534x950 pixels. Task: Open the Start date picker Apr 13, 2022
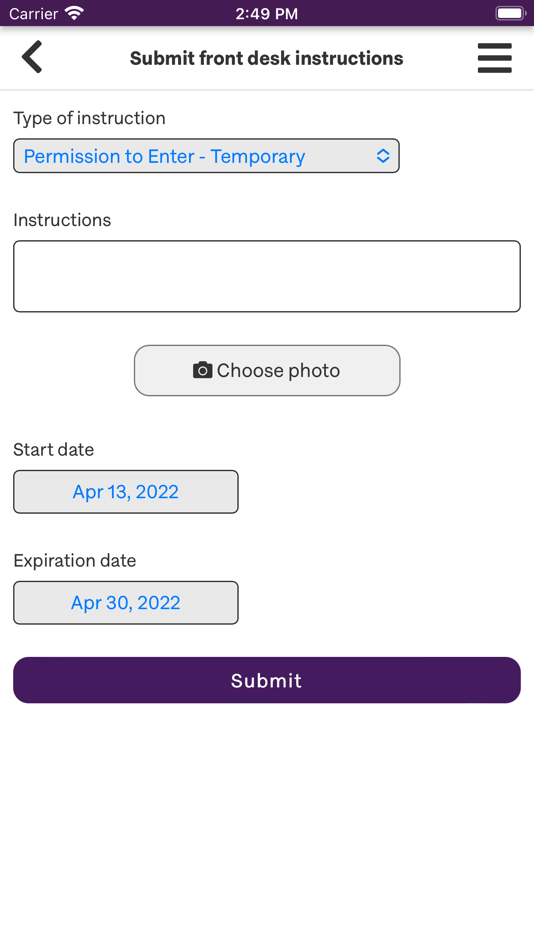[126, 491]
